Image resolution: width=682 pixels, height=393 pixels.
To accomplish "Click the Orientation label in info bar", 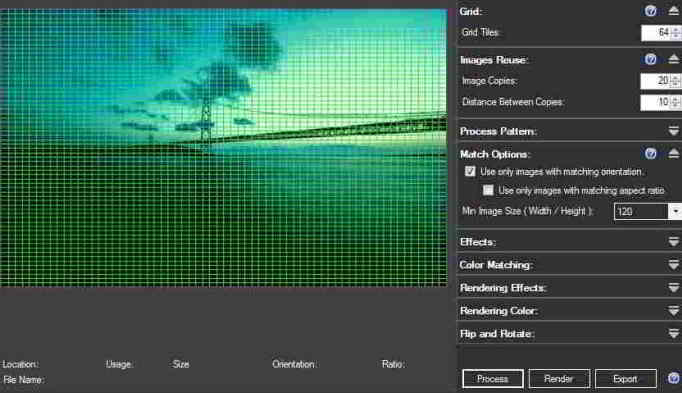I will [294, 364].
